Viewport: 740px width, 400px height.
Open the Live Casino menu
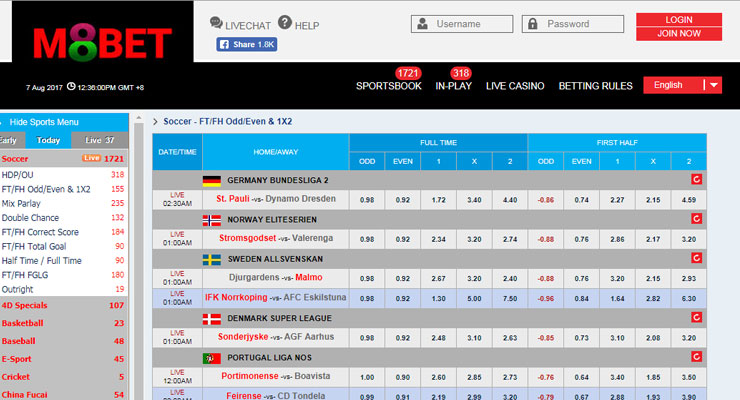pyautogui.click(x=516, y=86)
